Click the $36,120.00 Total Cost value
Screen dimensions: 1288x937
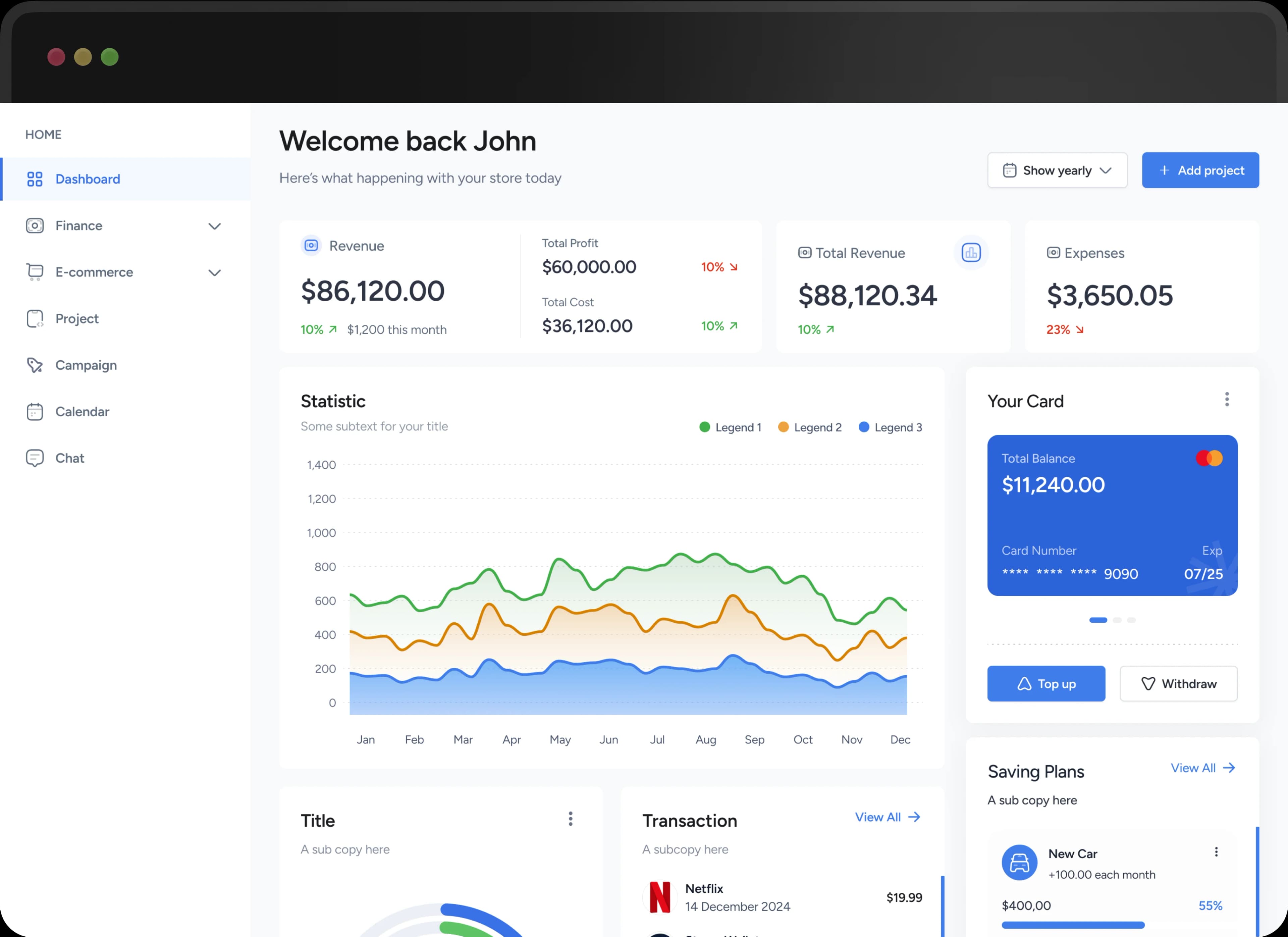coord(587,326)
